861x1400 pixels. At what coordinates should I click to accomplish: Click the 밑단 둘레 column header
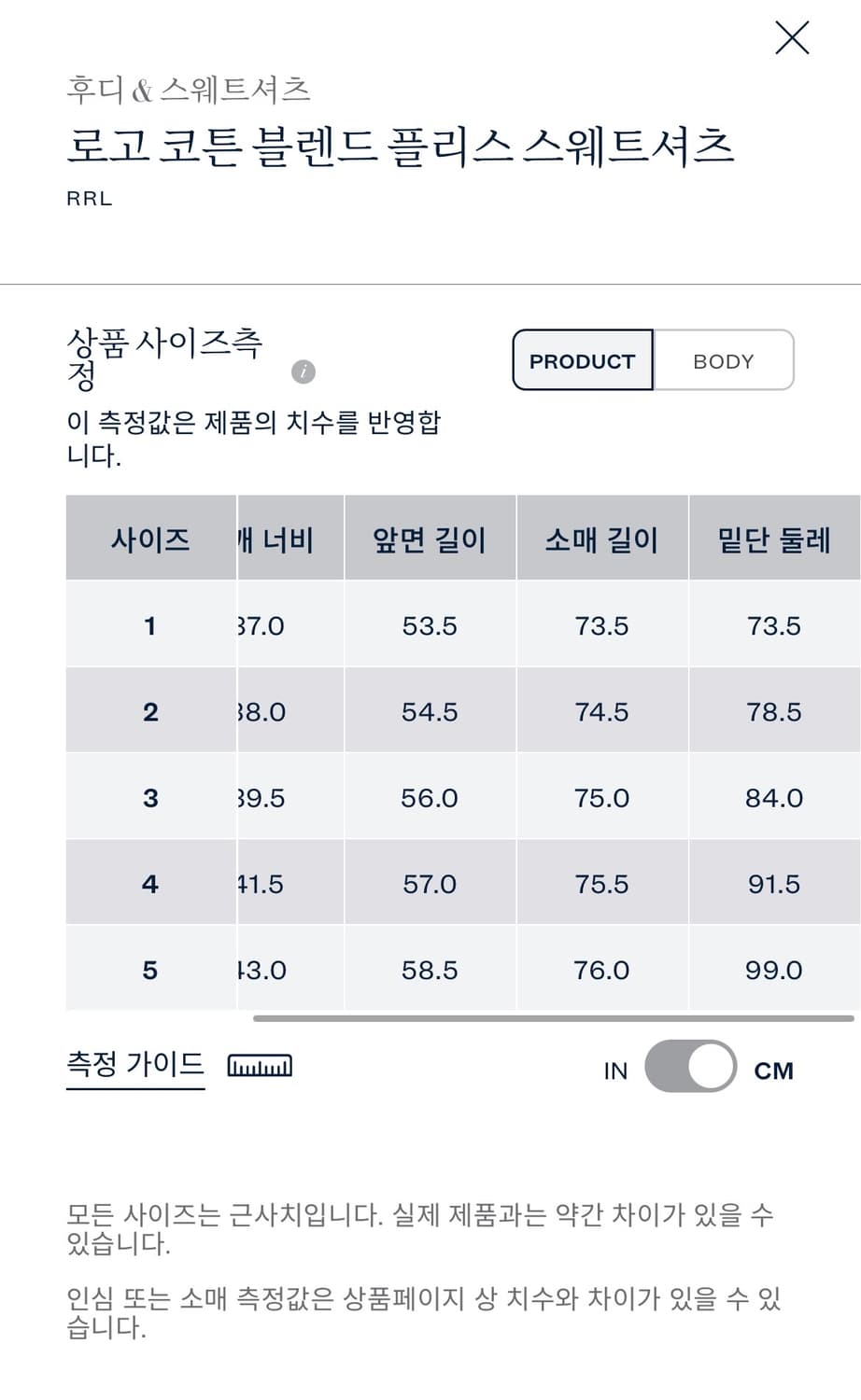[773, 539]
